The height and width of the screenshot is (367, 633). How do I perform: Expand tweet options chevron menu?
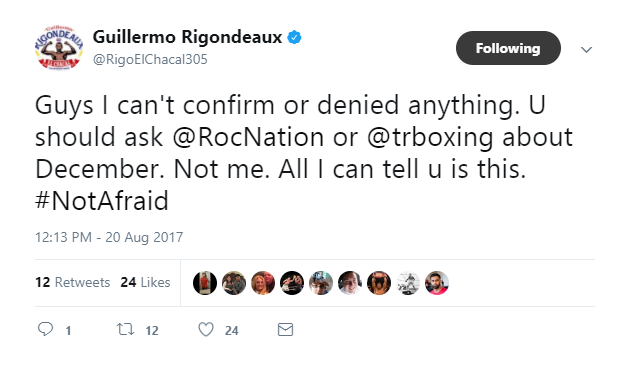(x=586, y=50)
